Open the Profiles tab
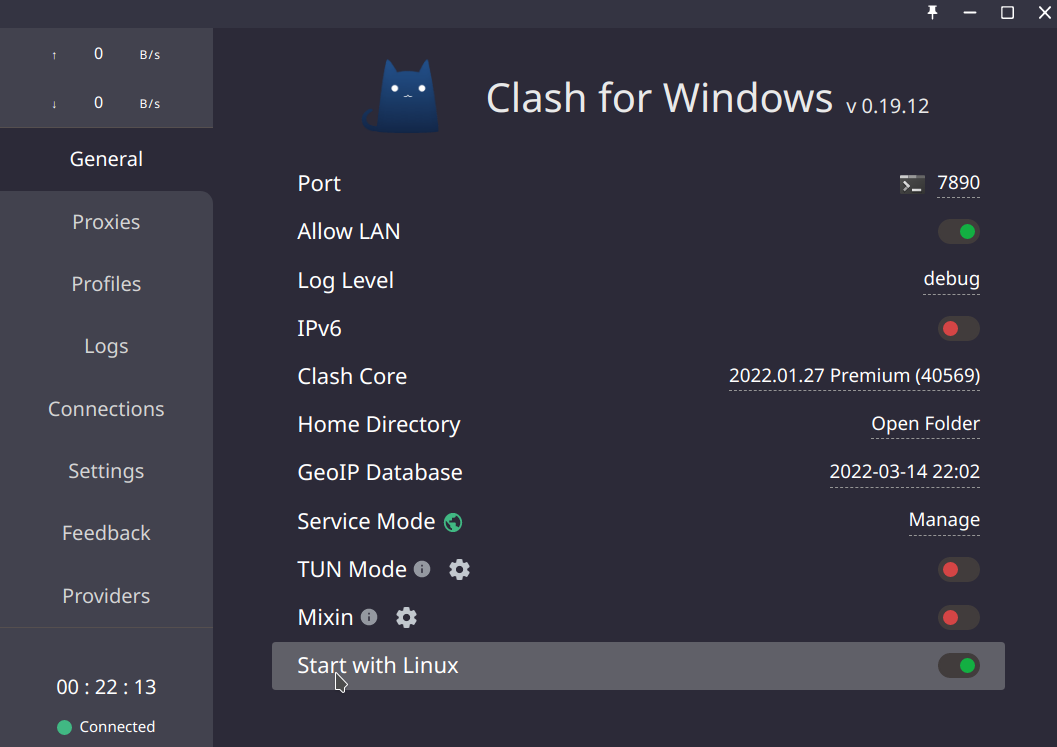 pos(107,284)
